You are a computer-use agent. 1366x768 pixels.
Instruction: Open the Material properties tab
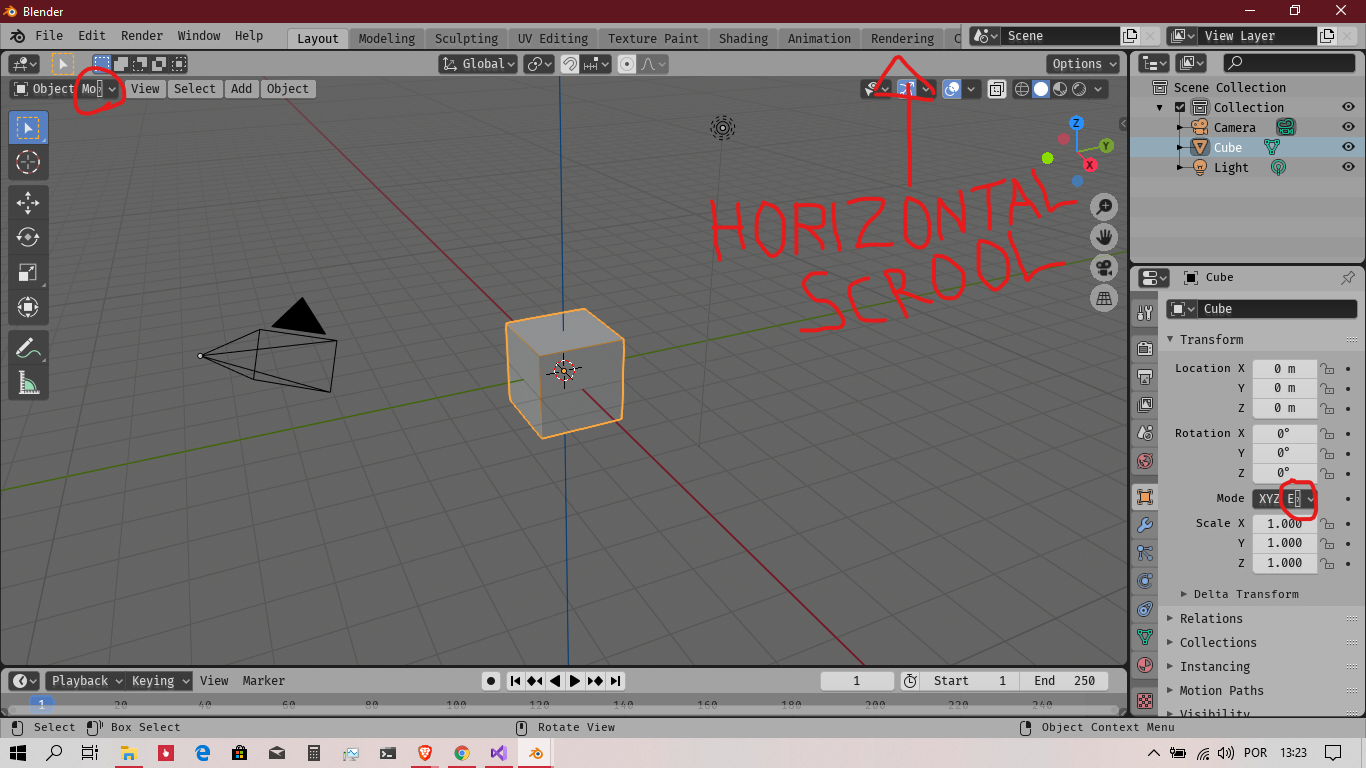coord(1145,665)
